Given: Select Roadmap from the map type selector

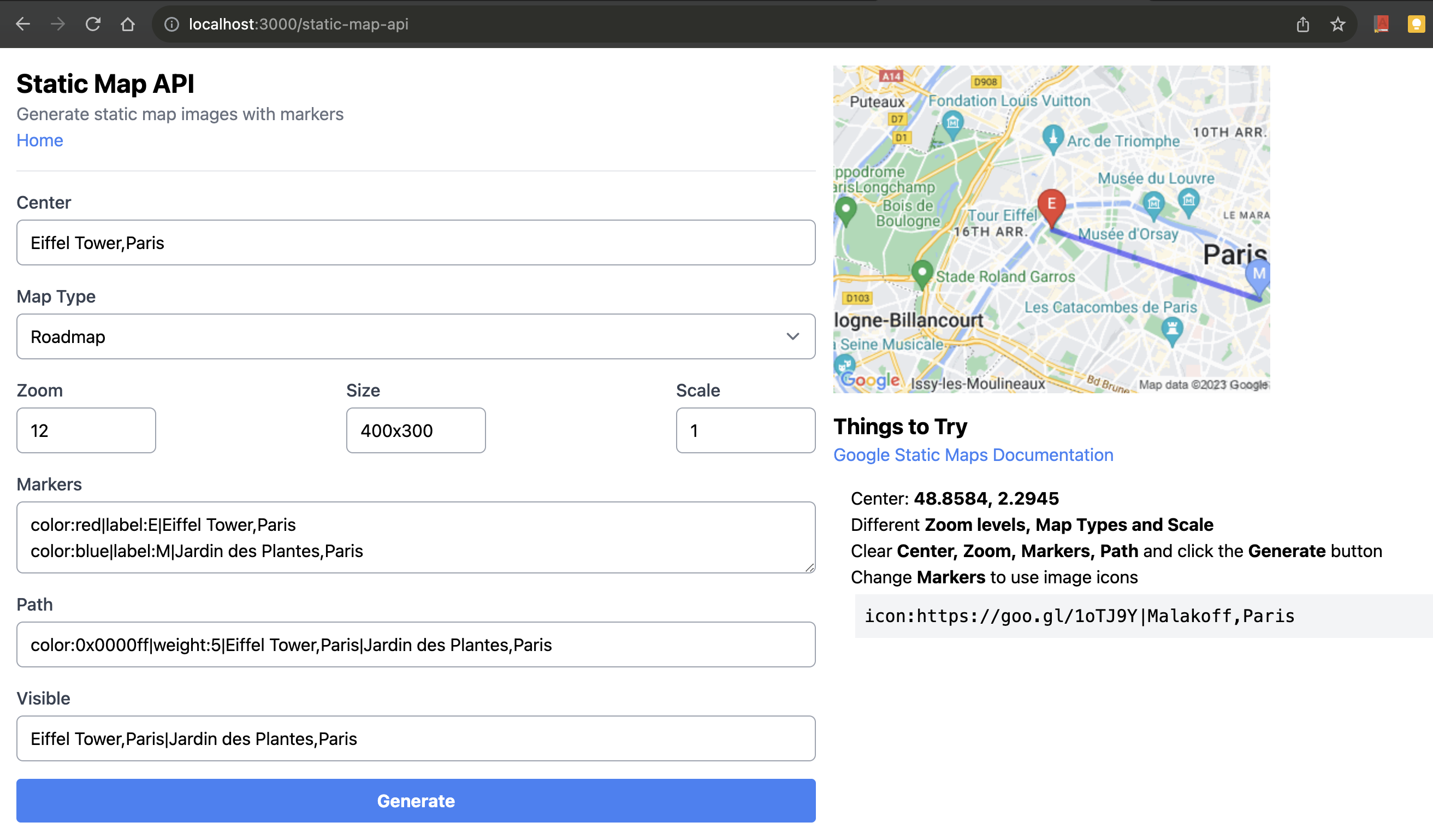Looking at the screenshot, I should click(416, 336).
